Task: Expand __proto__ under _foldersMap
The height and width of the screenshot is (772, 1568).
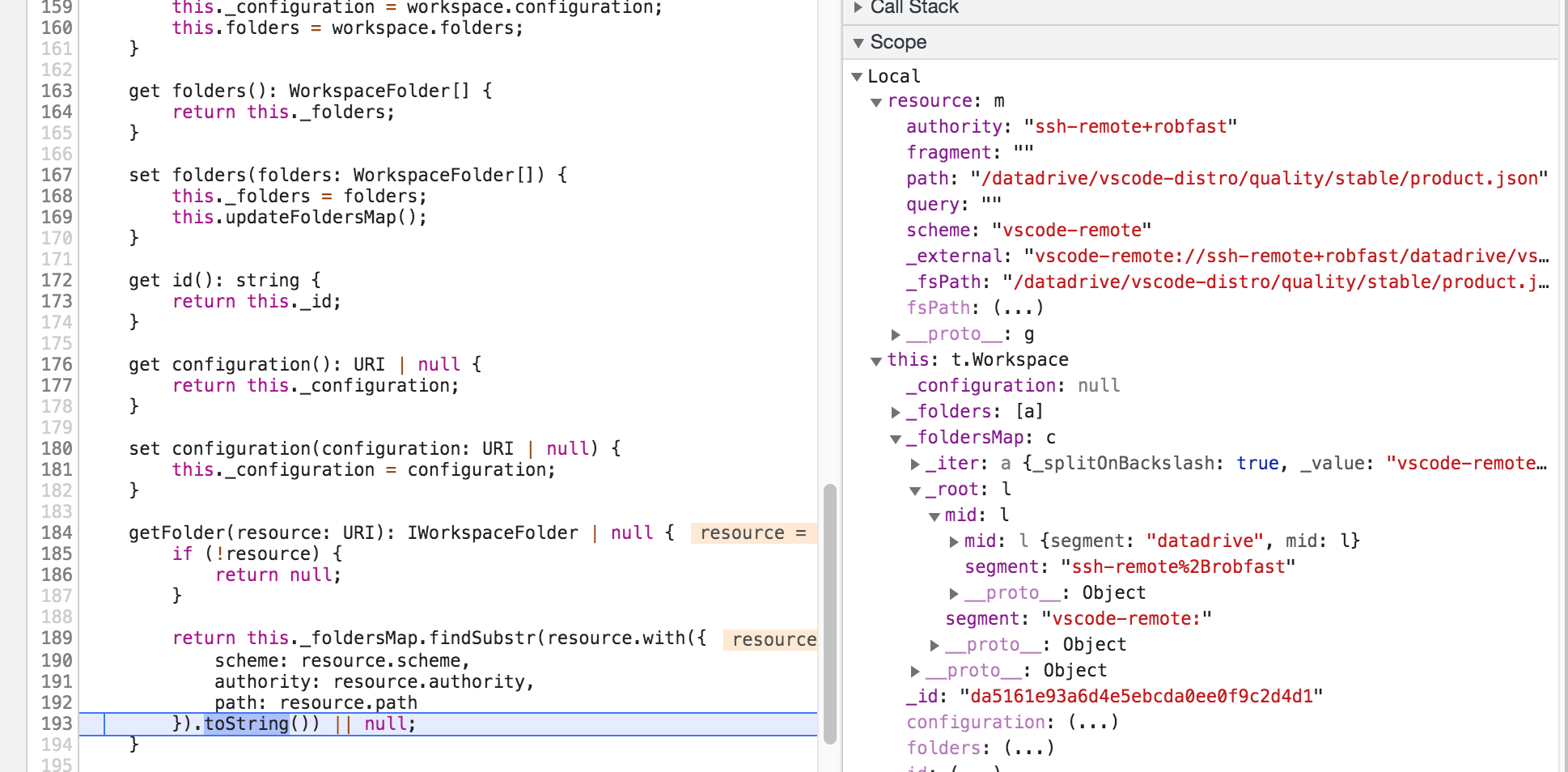Action: point(914,670)
